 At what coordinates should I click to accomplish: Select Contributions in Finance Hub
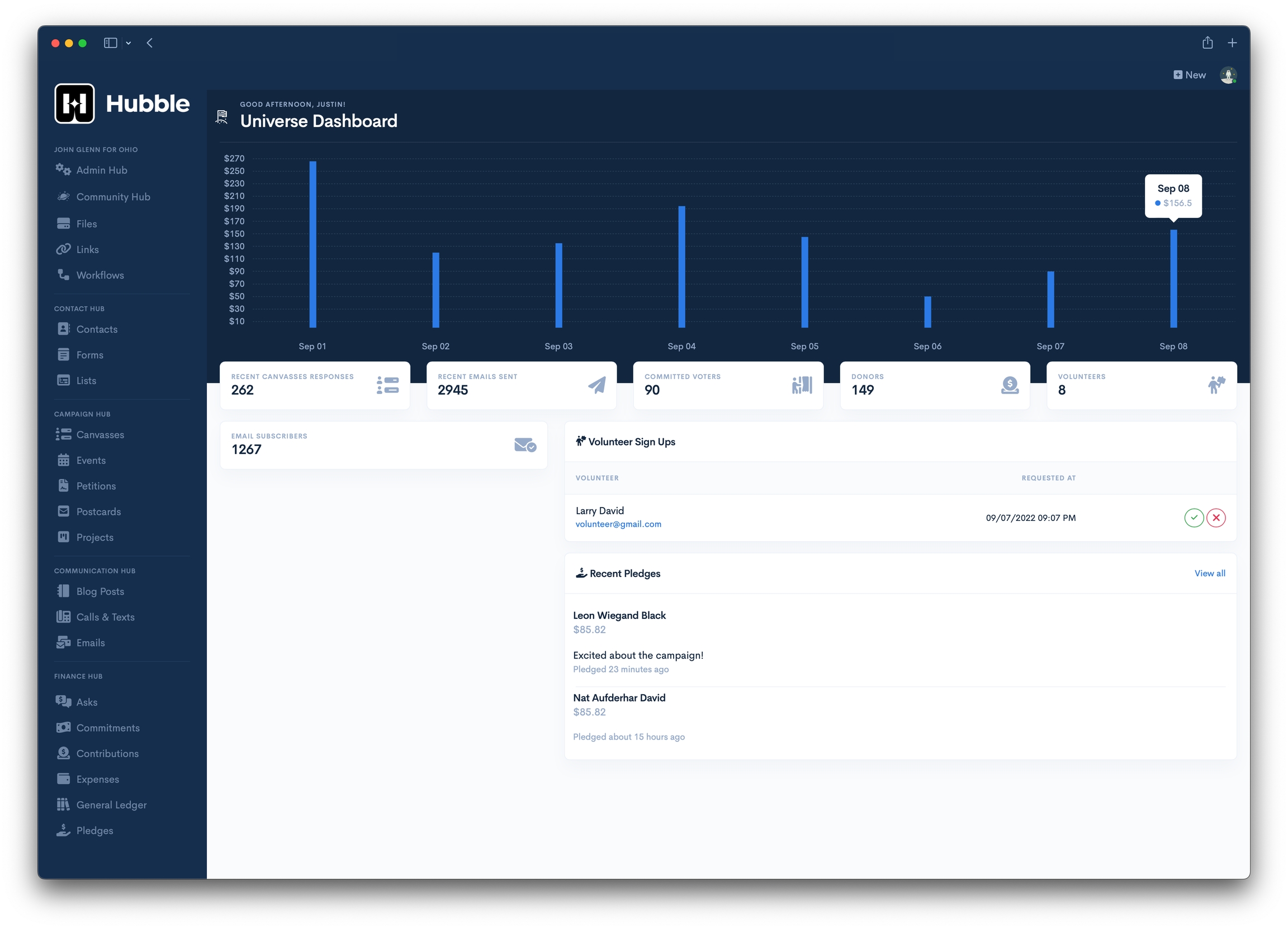coord(107,753)
